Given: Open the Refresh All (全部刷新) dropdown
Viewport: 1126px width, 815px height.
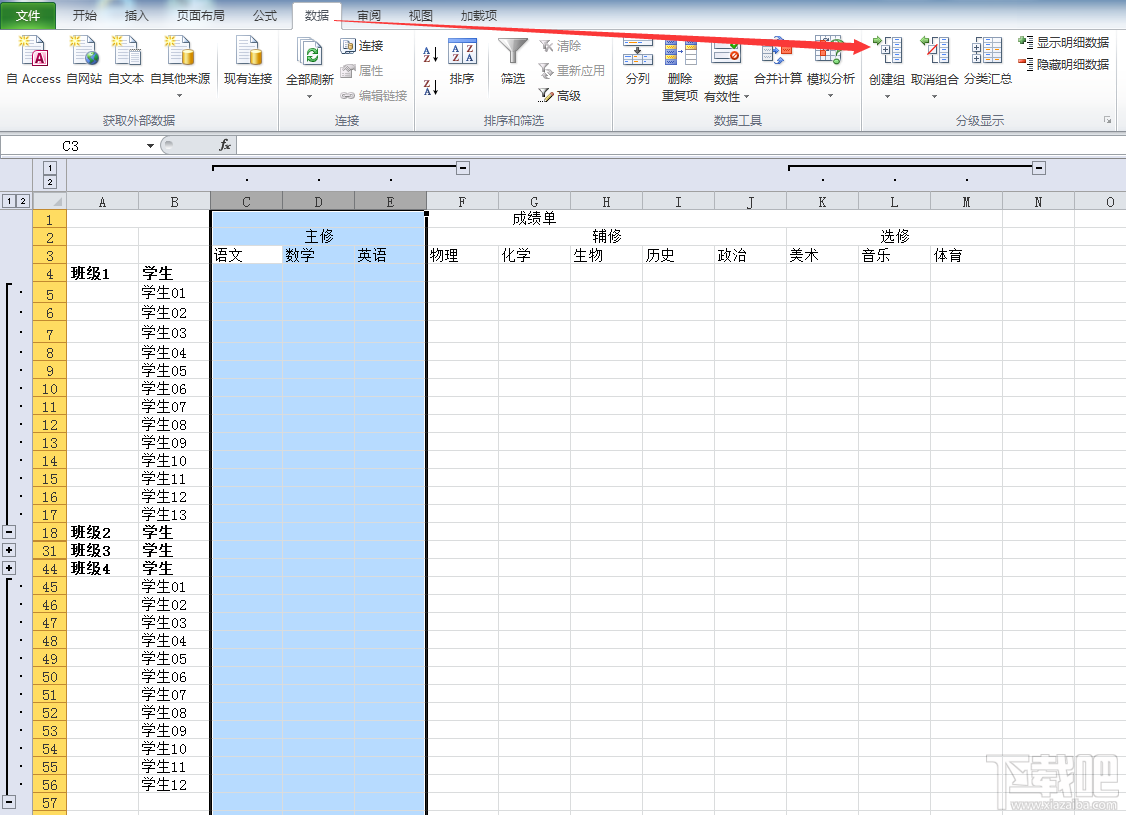Looking at the screenshot, I should click(x=310, y=96).
